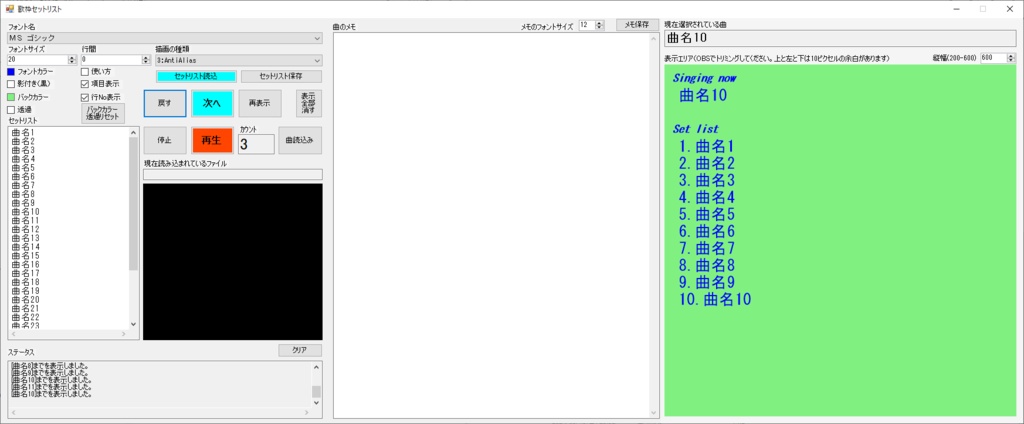This screenshot has height=424, width=1024.
Task: Click the カウント field showing 3
Action: [x=256, y=144]
